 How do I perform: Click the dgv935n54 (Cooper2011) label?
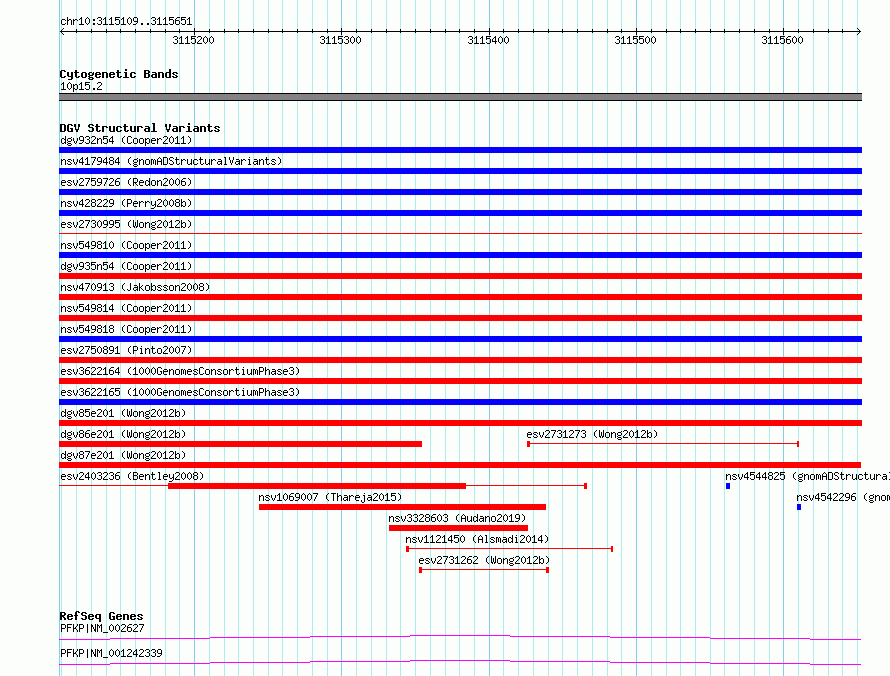pos(126,266)
